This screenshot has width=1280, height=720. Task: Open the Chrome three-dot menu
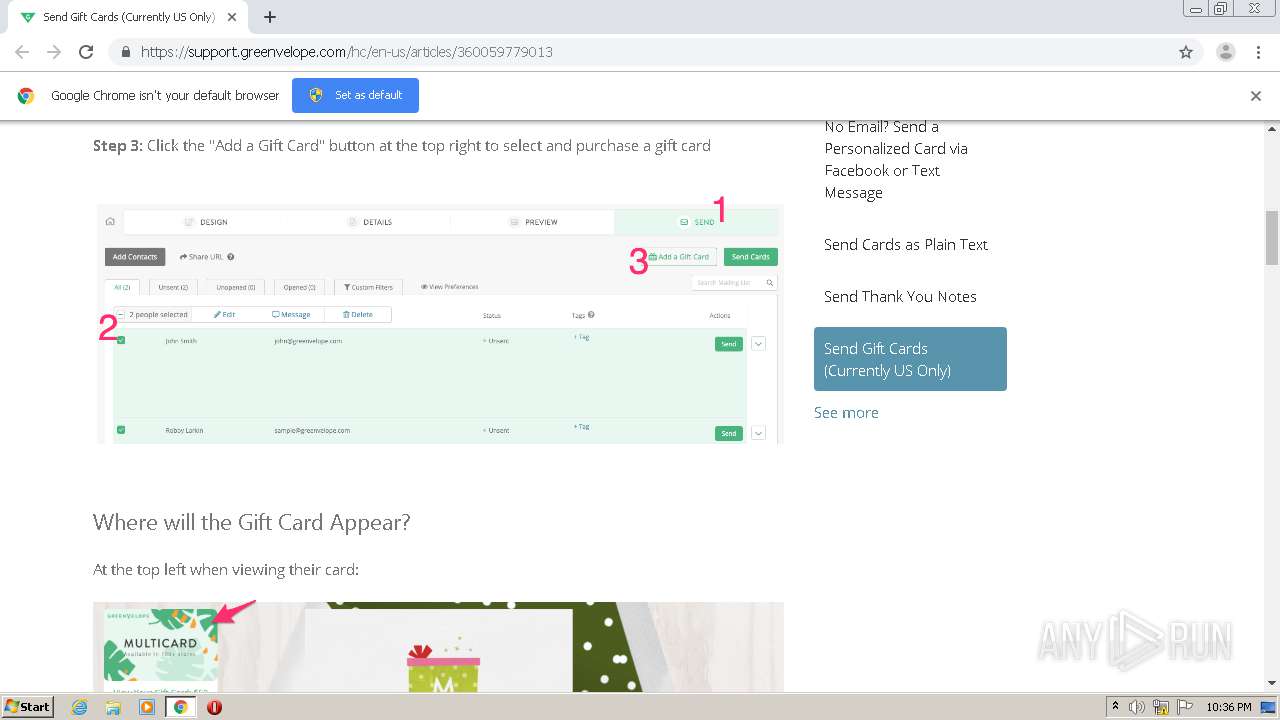1258,52
